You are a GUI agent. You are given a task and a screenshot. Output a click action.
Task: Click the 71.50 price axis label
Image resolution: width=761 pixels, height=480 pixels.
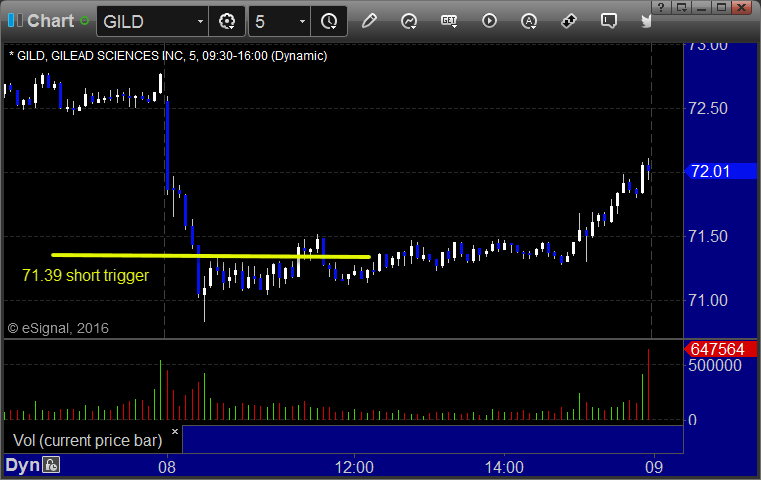coord(708,236)
